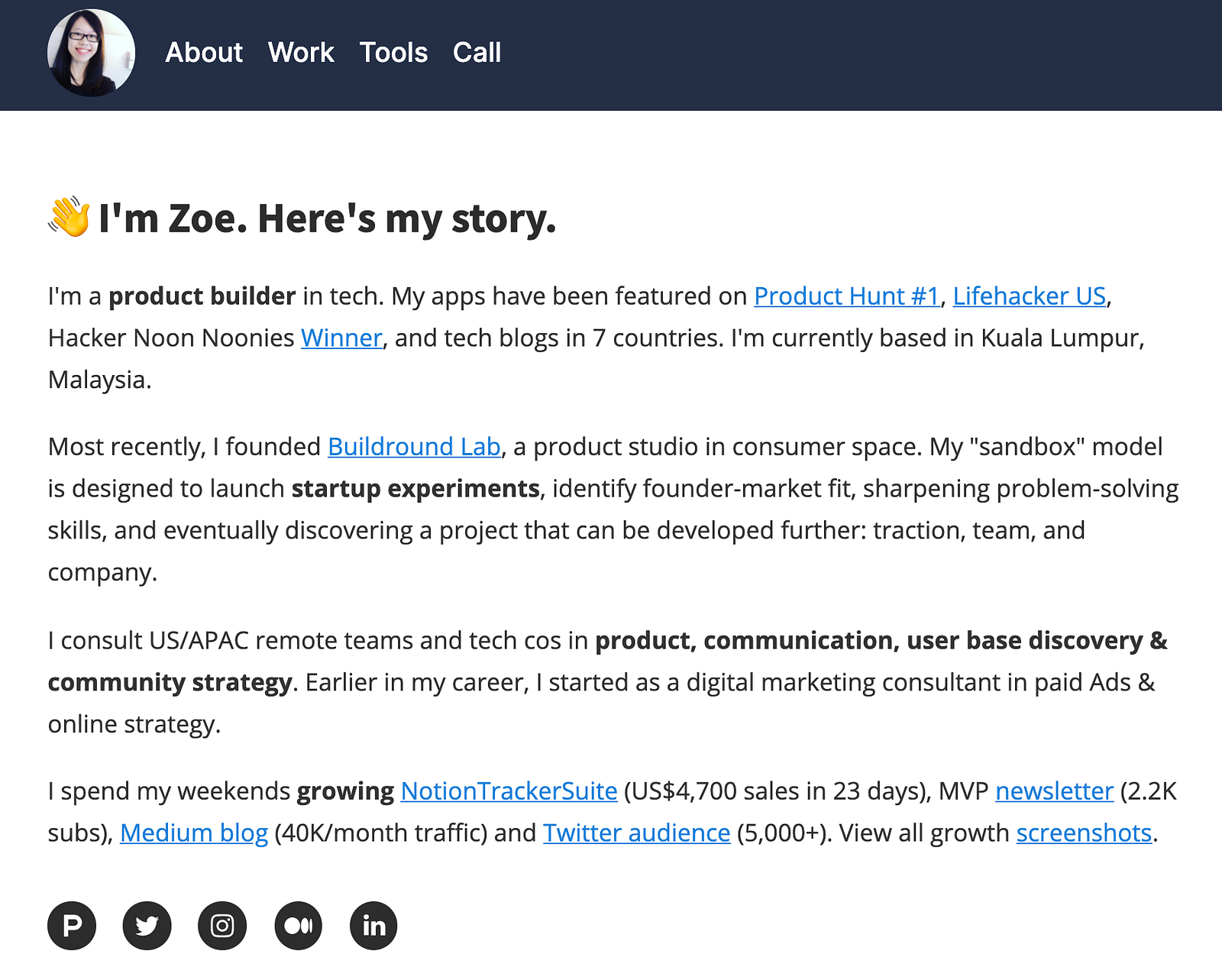This screenshot has height=980, width=1222.
Task: Click the Noonies Winner link
Action: [x=341, y=338]
